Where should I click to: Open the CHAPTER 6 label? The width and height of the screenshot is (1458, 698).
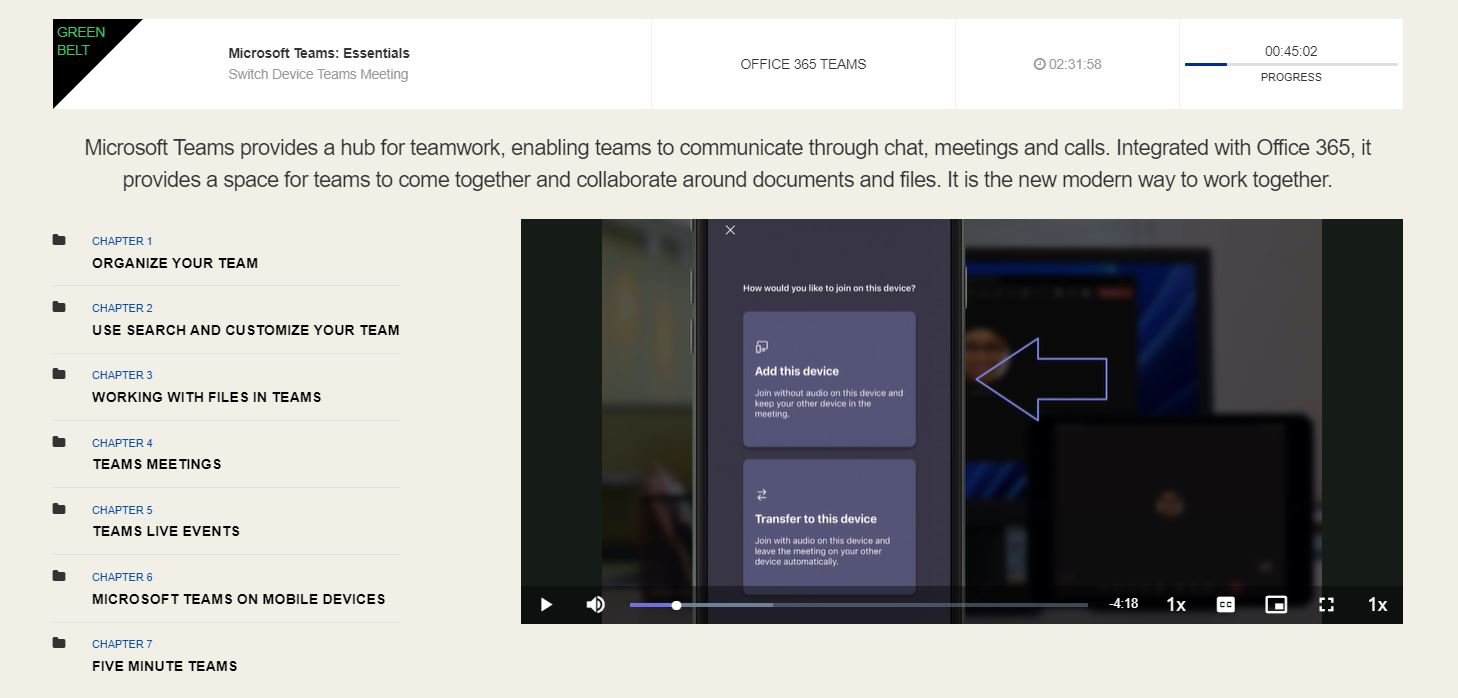coord(122,577)
